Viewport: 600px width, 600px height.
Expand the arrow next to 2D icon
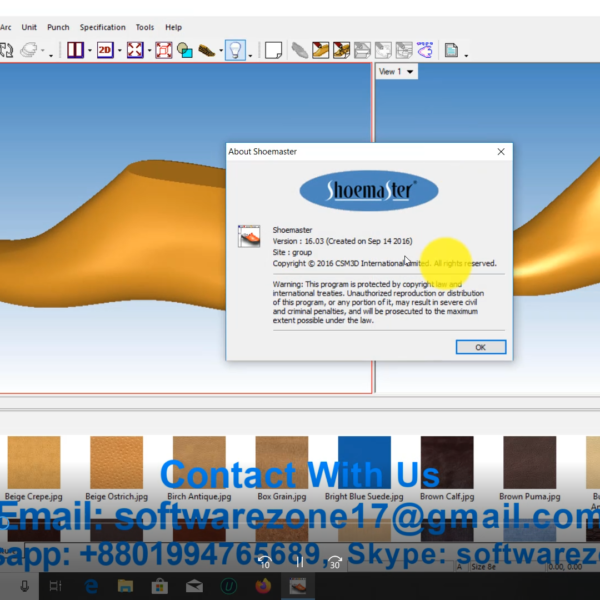pos(119,51)
